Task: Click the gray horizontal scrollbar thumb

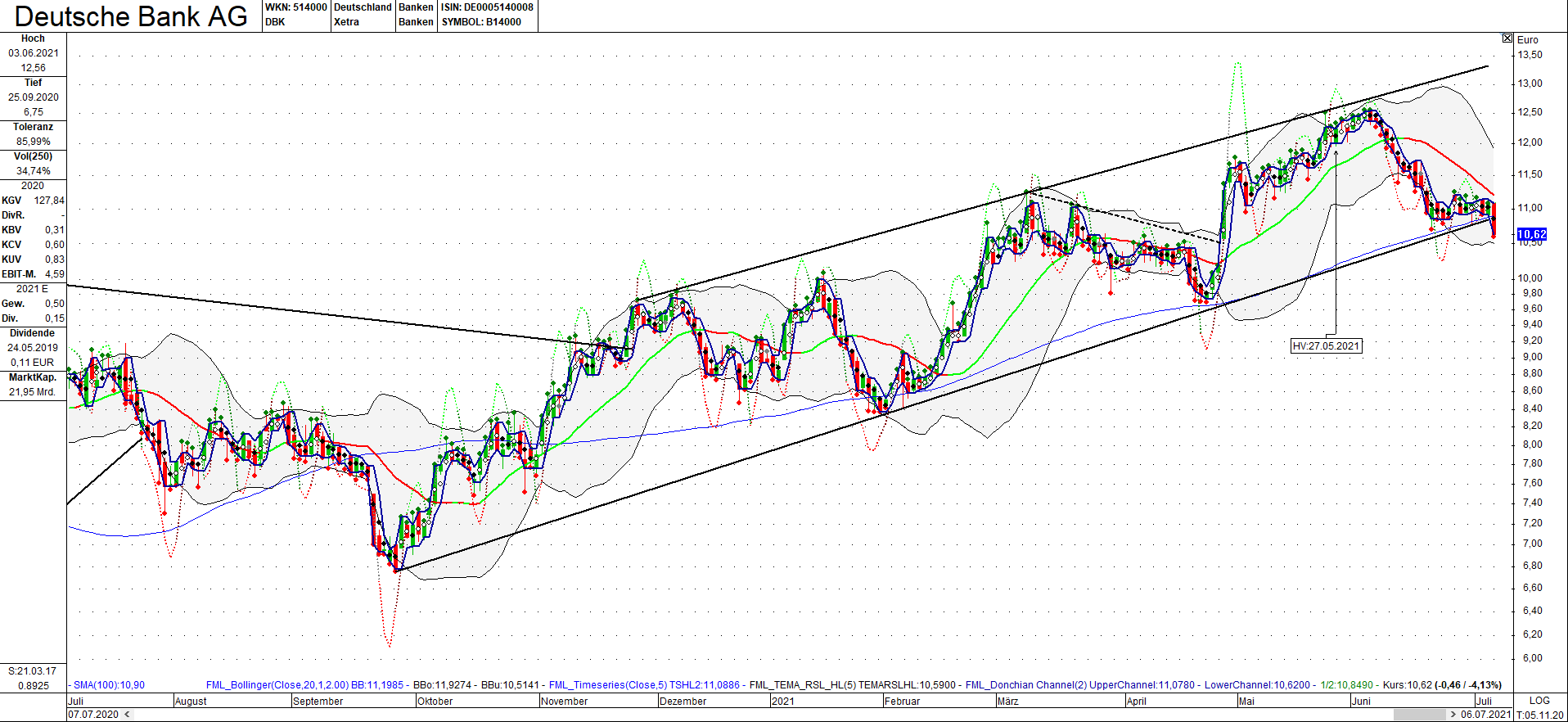Action: (x=1419, y=715)
